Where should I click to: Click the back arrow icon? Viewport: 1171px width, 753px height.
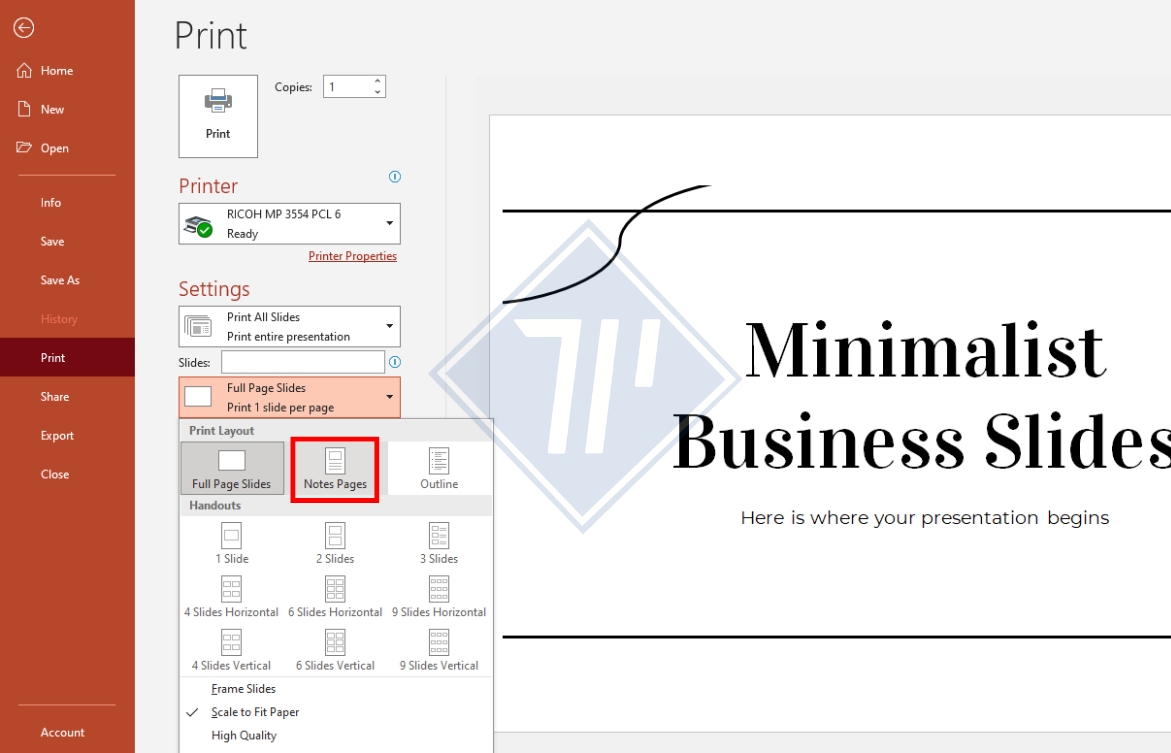coord(23,28)
